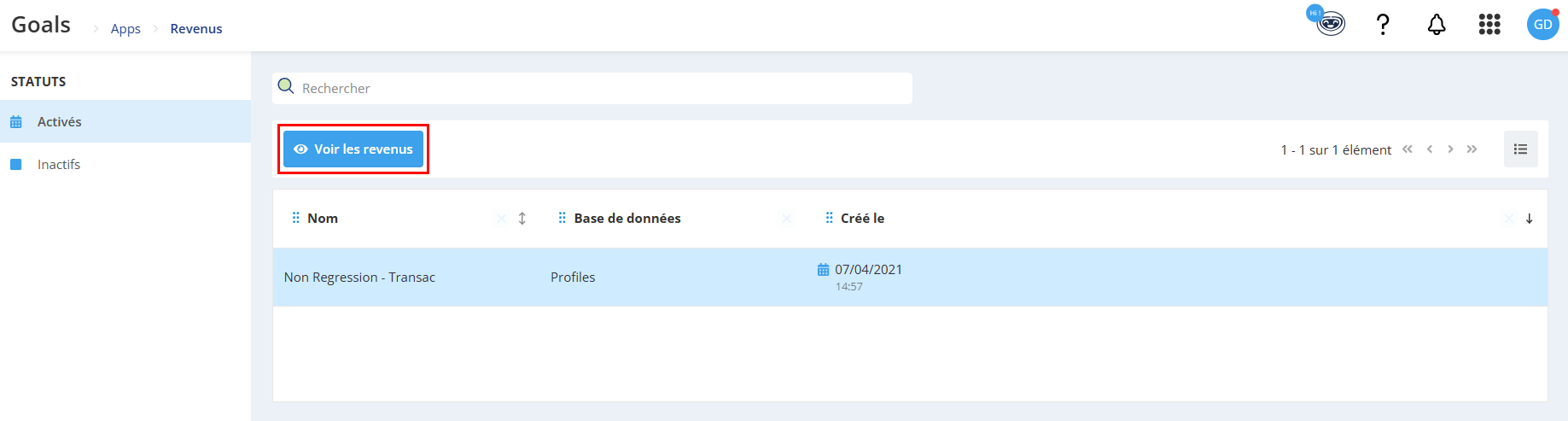Viewport: 1568px width, 421px height.
Task: Select the Non Regression - Transac row
Action: (910, 278)
